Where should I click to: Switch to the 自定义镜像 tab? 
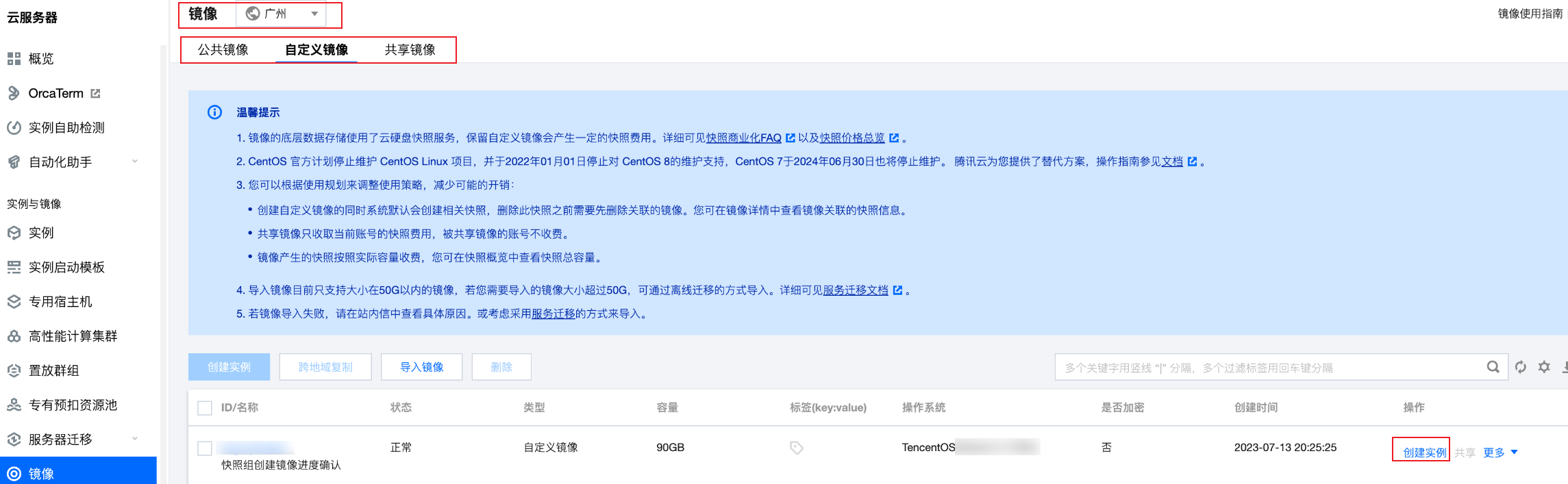point(316,50)
